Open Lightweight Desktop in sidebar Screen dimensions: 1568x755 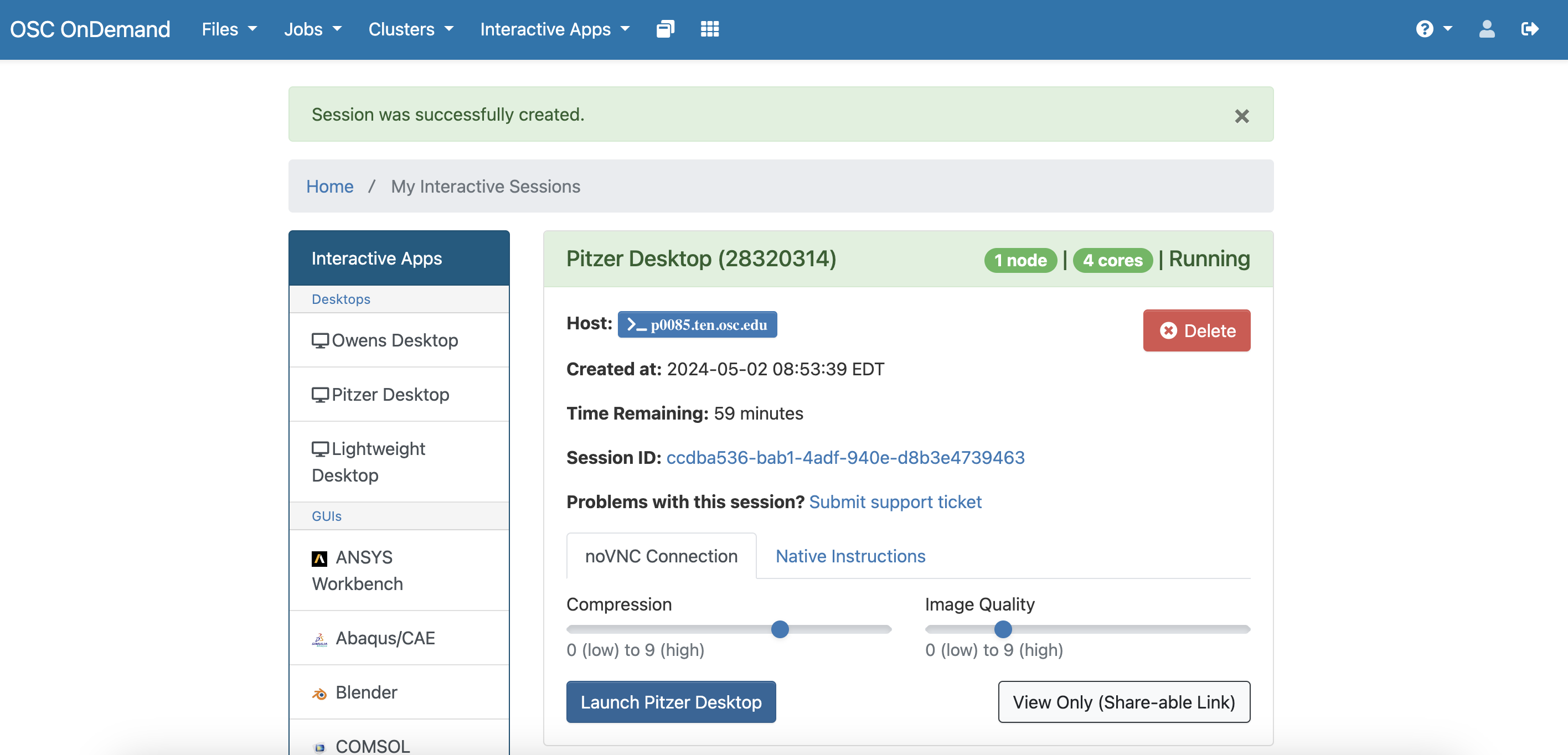click(x=399, y=462)
